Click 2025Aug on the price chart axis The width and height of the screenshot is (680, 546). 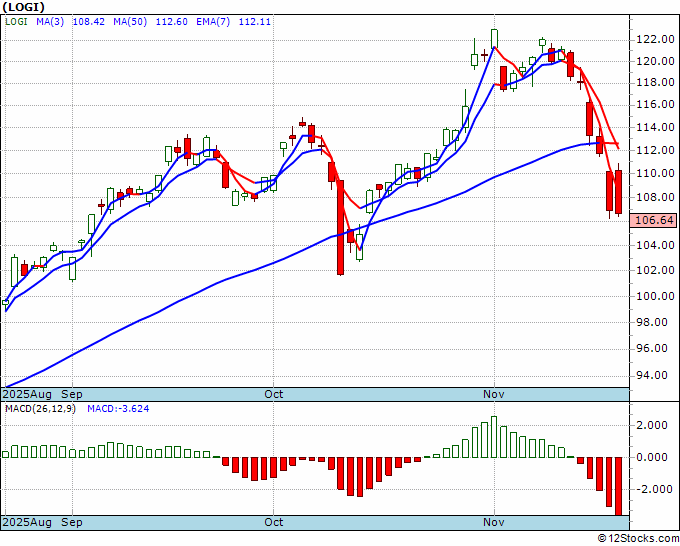tap(27, 394)
